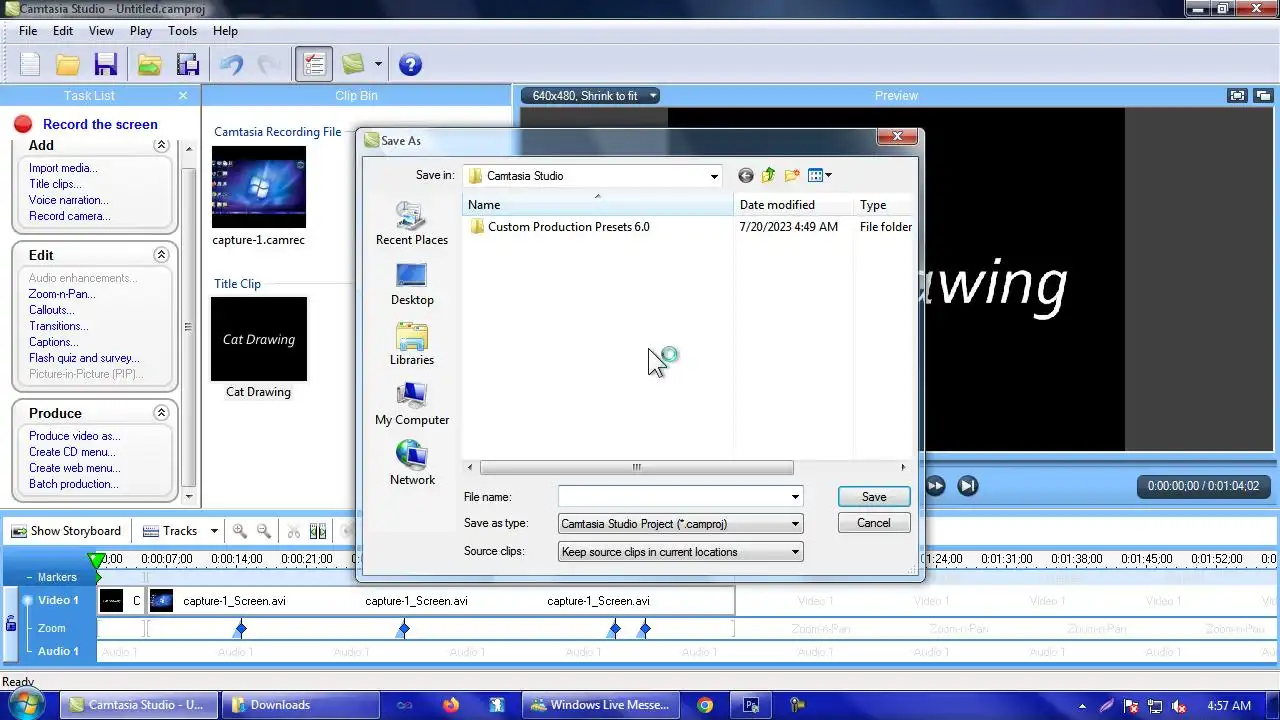The image size is (1280, 720).
Task: Click the timeline zoom in magnifier icon
Action: (x=240, y=531)
